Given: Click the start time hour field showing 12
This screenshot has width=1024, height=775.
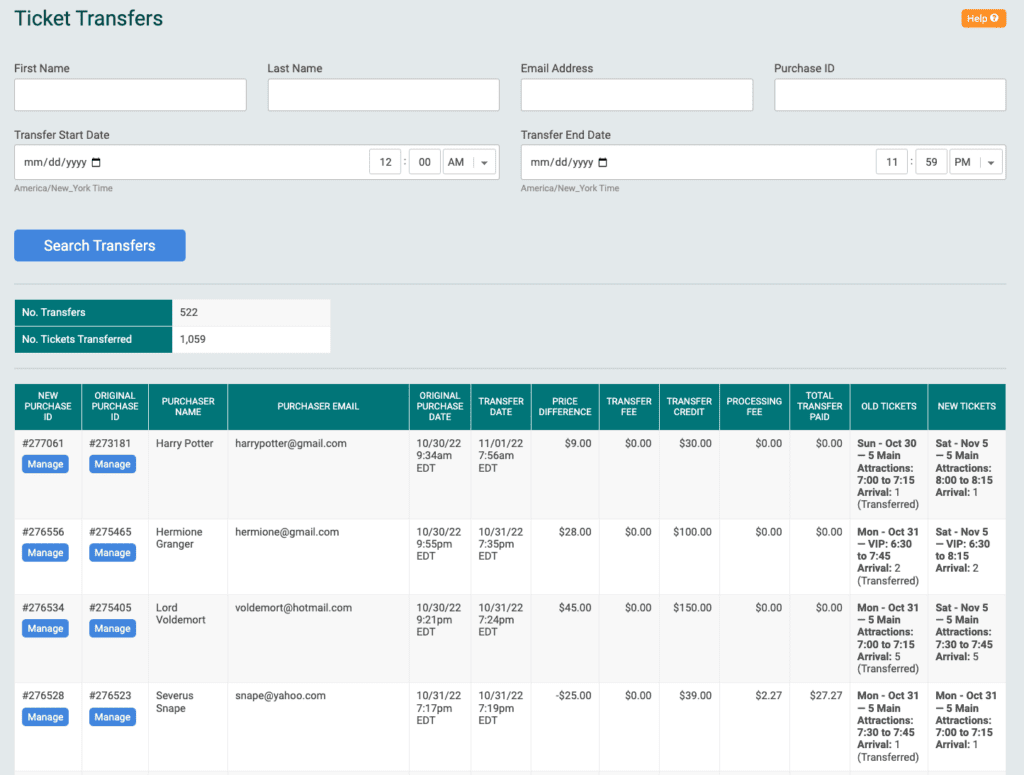Looking at the screenshot, I should click(385, 162).
